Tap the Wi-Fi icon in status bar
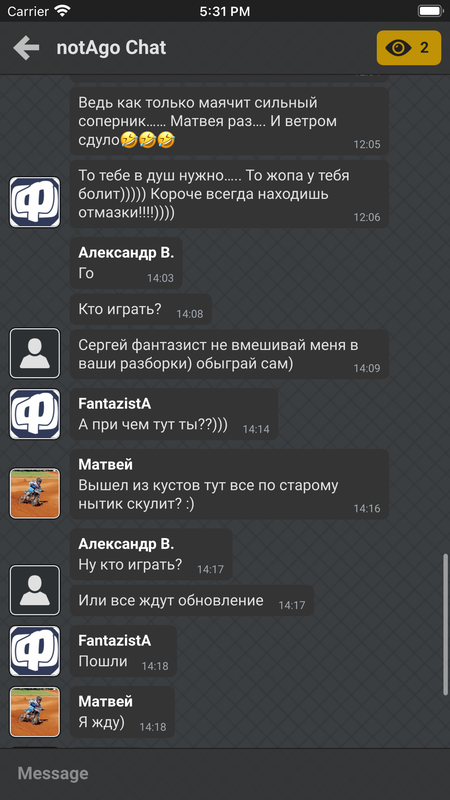The image size is (450, 800). 63,11
